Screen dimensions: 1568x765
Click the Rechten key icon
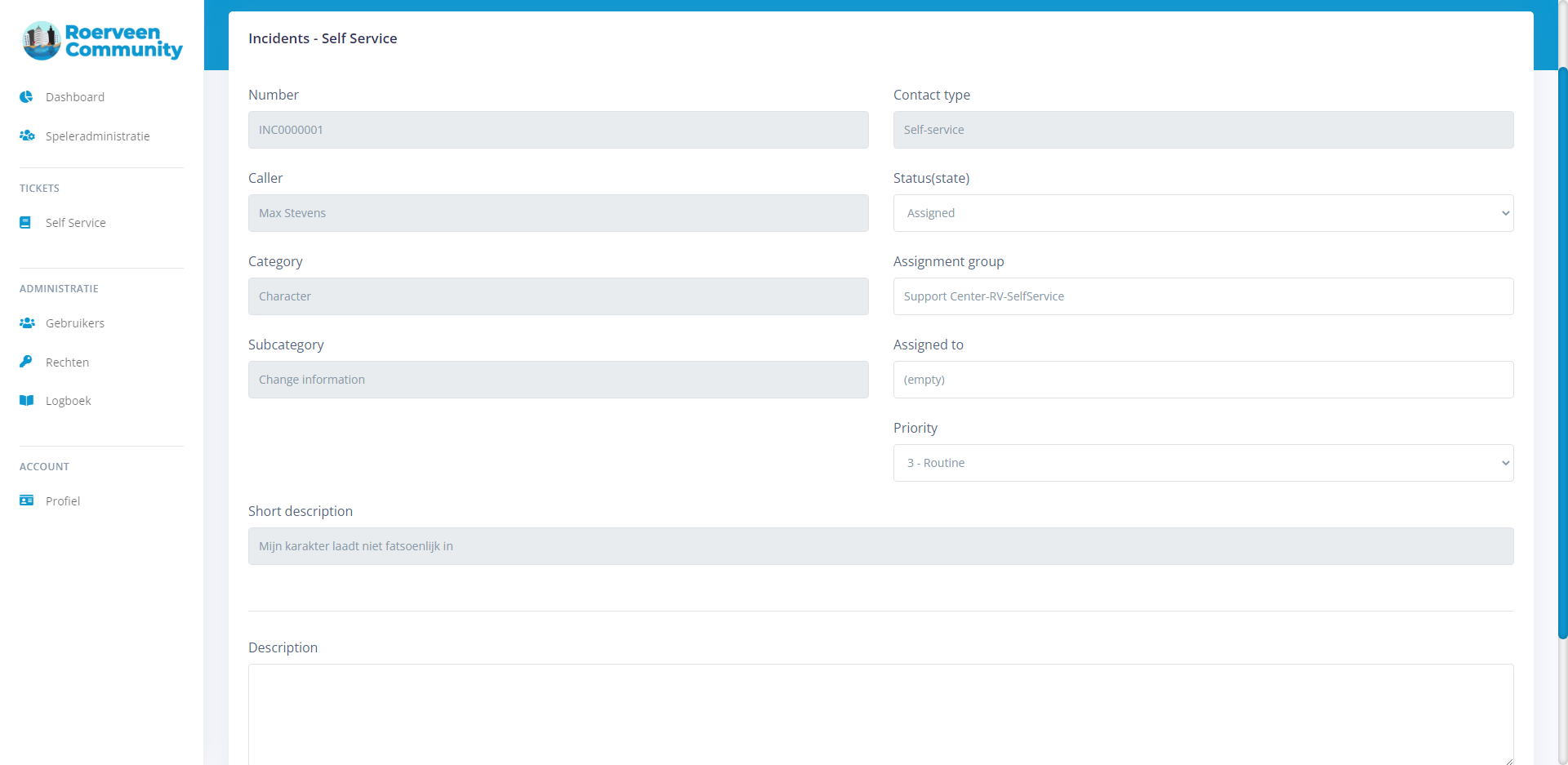pos(26,362)
